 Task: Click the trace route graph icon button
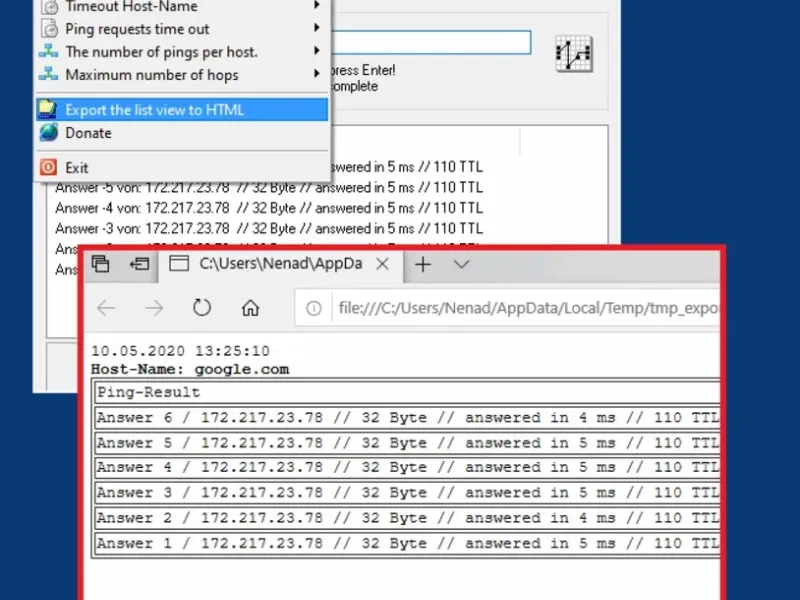(x=574, y=54)
